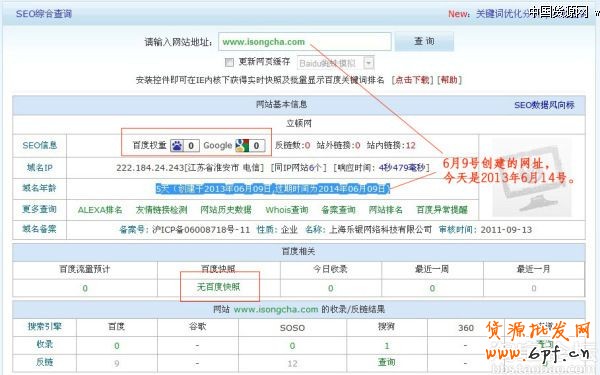The width and height of the screenshot is (600, 375).
Task: Open the 帮助 help link
Action: (449, 80)
